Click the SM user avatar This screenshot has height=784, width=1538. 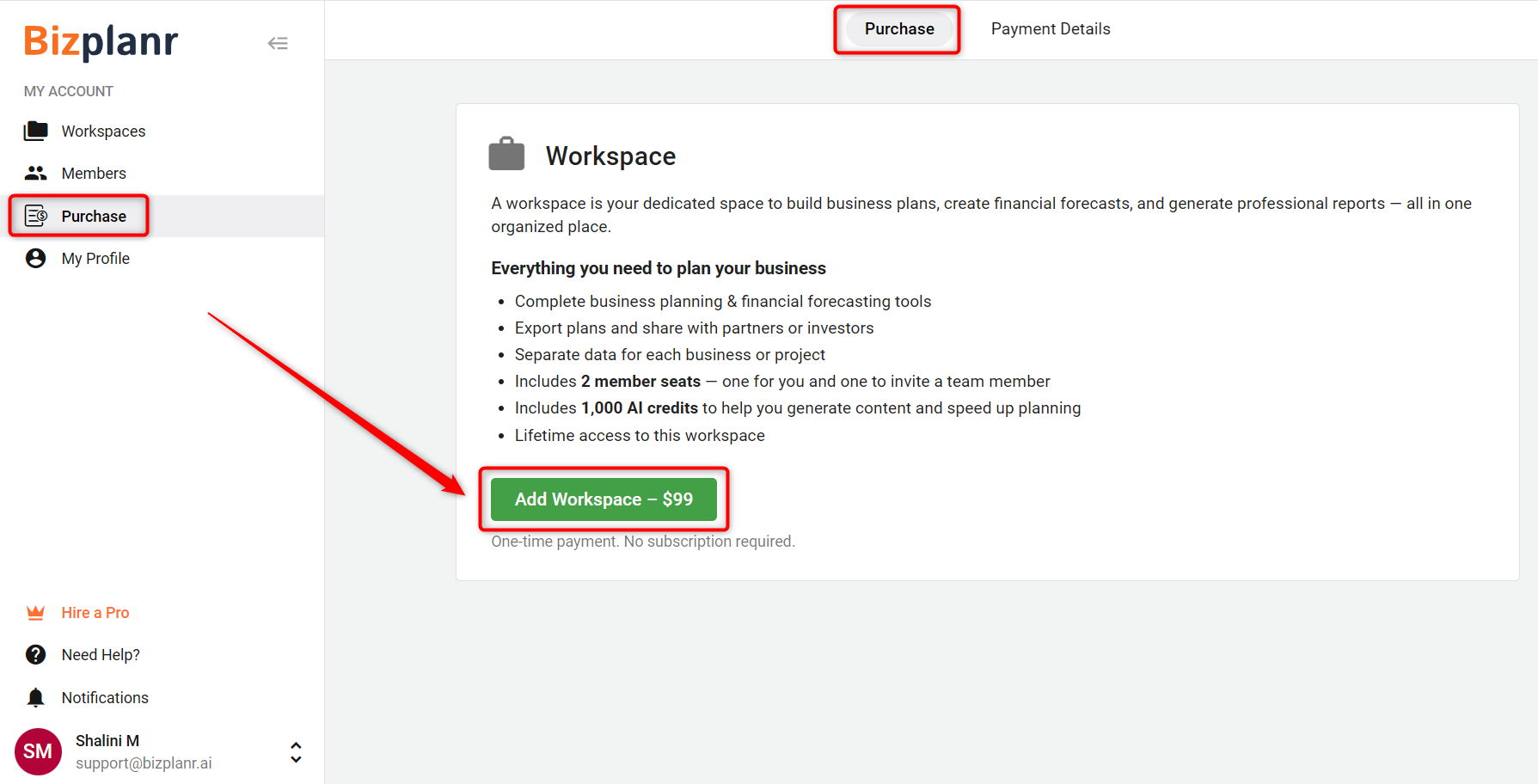(38, 751)
